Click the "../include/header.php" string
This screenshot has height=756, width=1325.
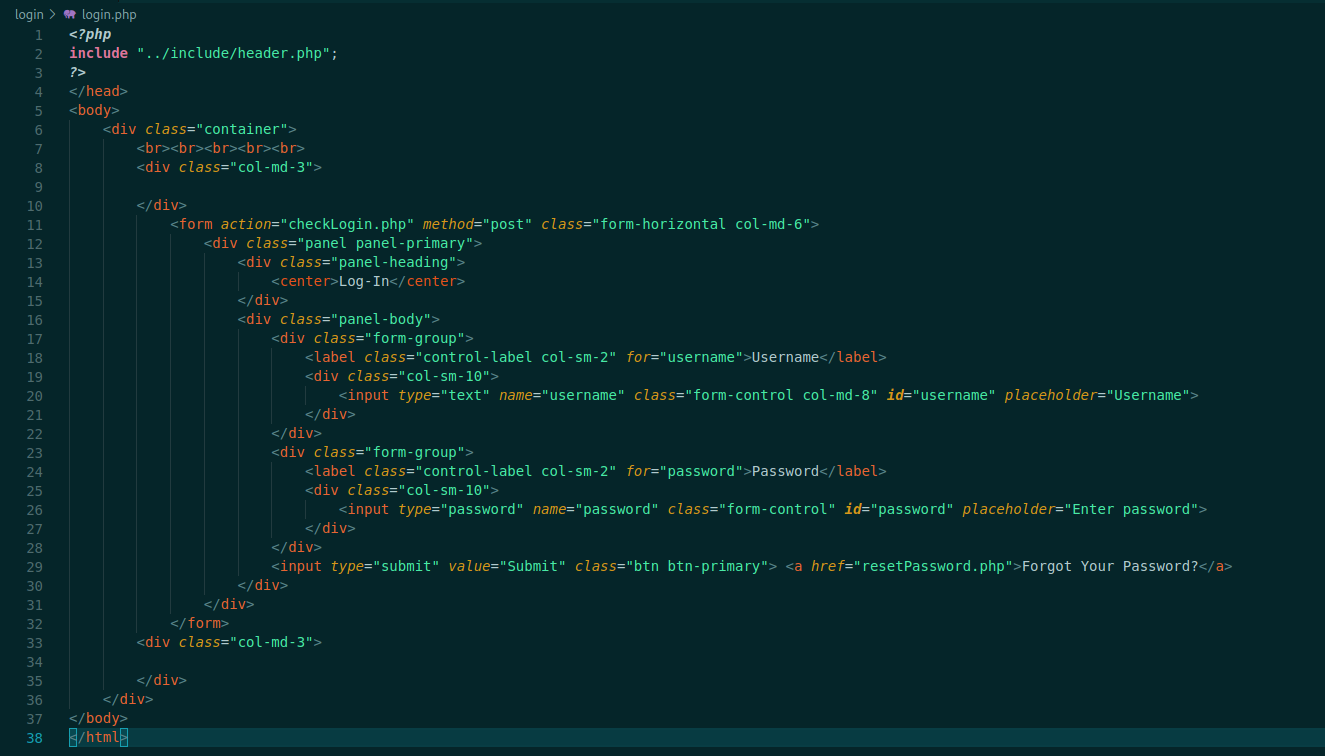(x=234, y=53)
